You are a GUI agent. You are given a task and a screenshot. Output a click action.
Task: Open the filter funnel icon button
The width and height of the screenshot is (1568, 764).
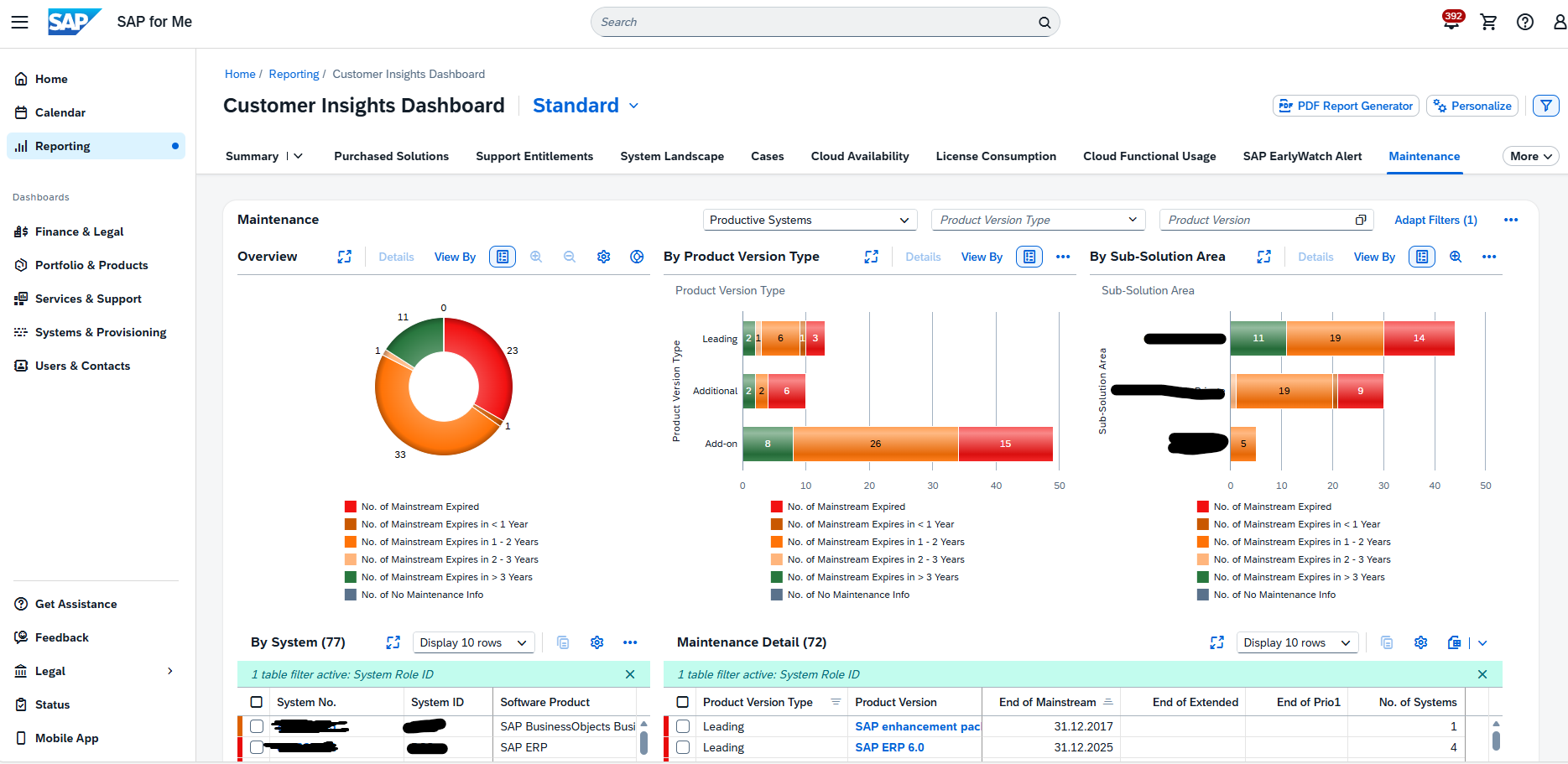click(1545, 106)
